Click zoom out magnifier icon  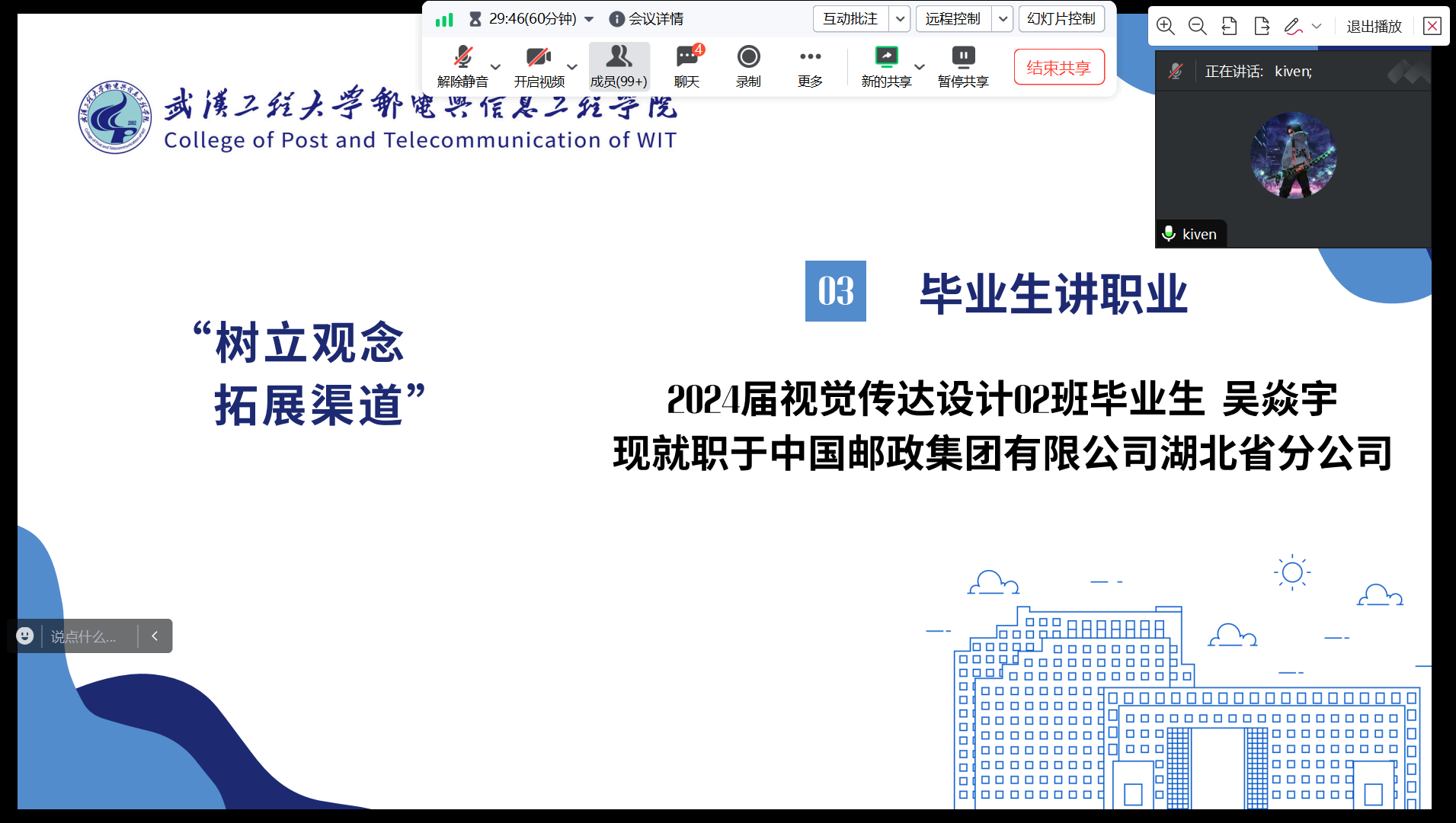coord(1197,26)
